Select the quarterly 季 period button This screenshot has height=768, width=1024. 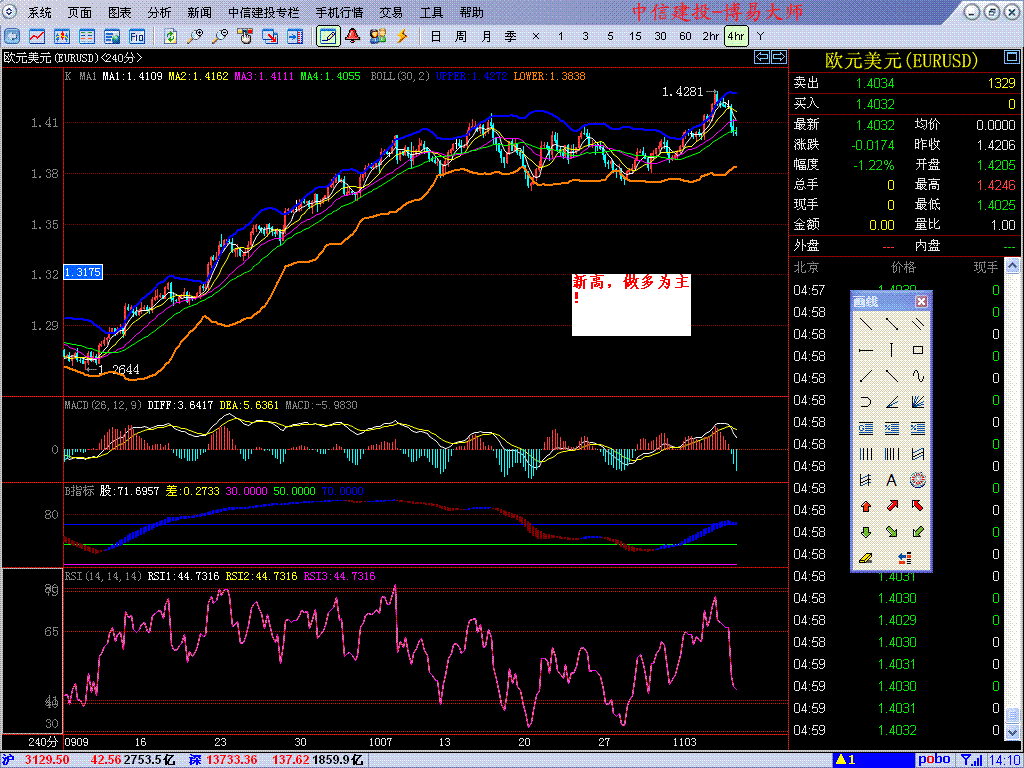click(x=511, y=36)
